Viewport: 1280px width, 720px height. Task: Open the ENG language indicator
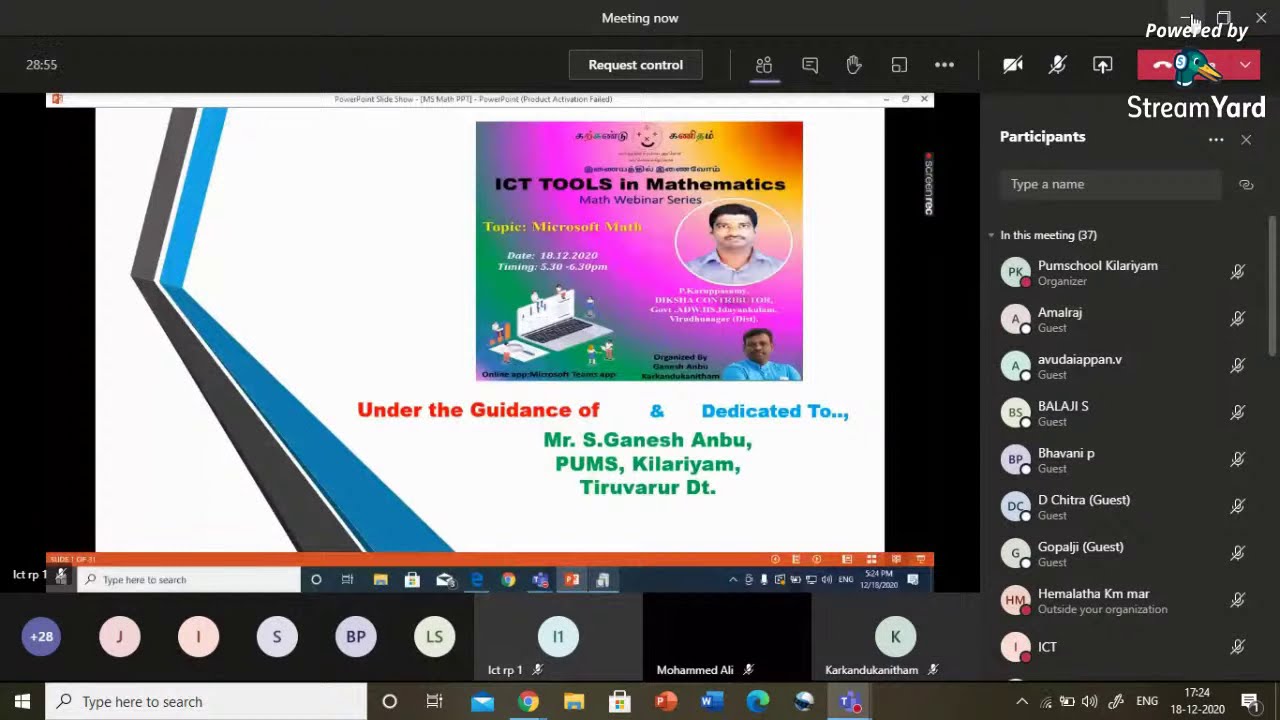pyautogui.click(x=1147, y=701)
